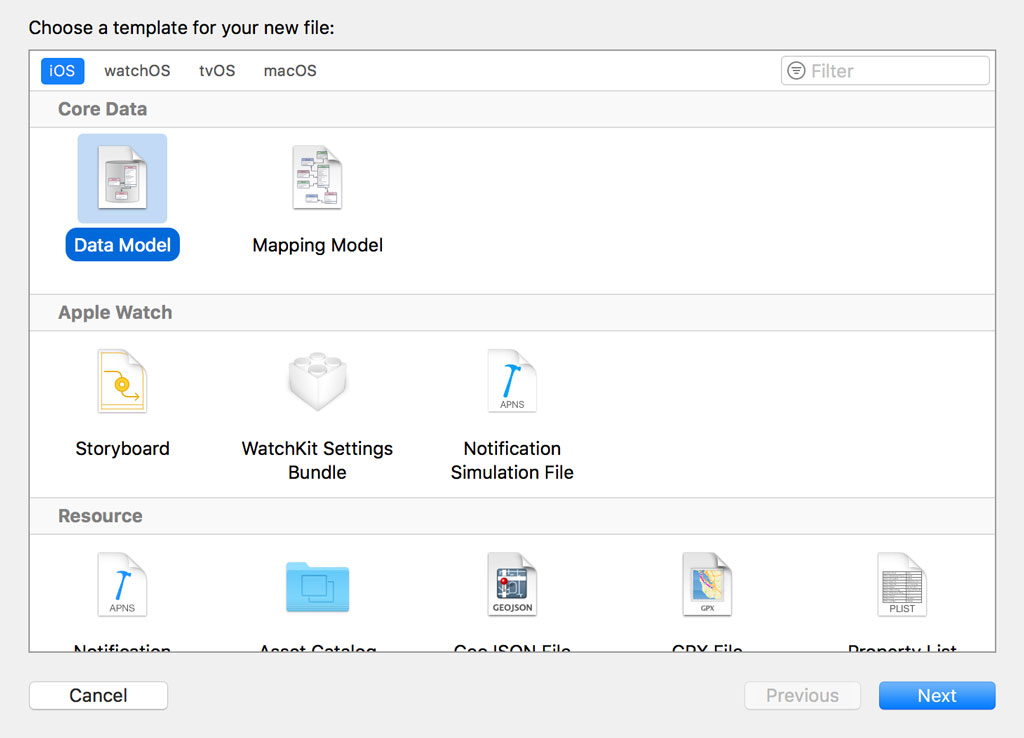This screenshot has width=1024, height=738.
Task: Click into the Filter search field
Action: 895,71
